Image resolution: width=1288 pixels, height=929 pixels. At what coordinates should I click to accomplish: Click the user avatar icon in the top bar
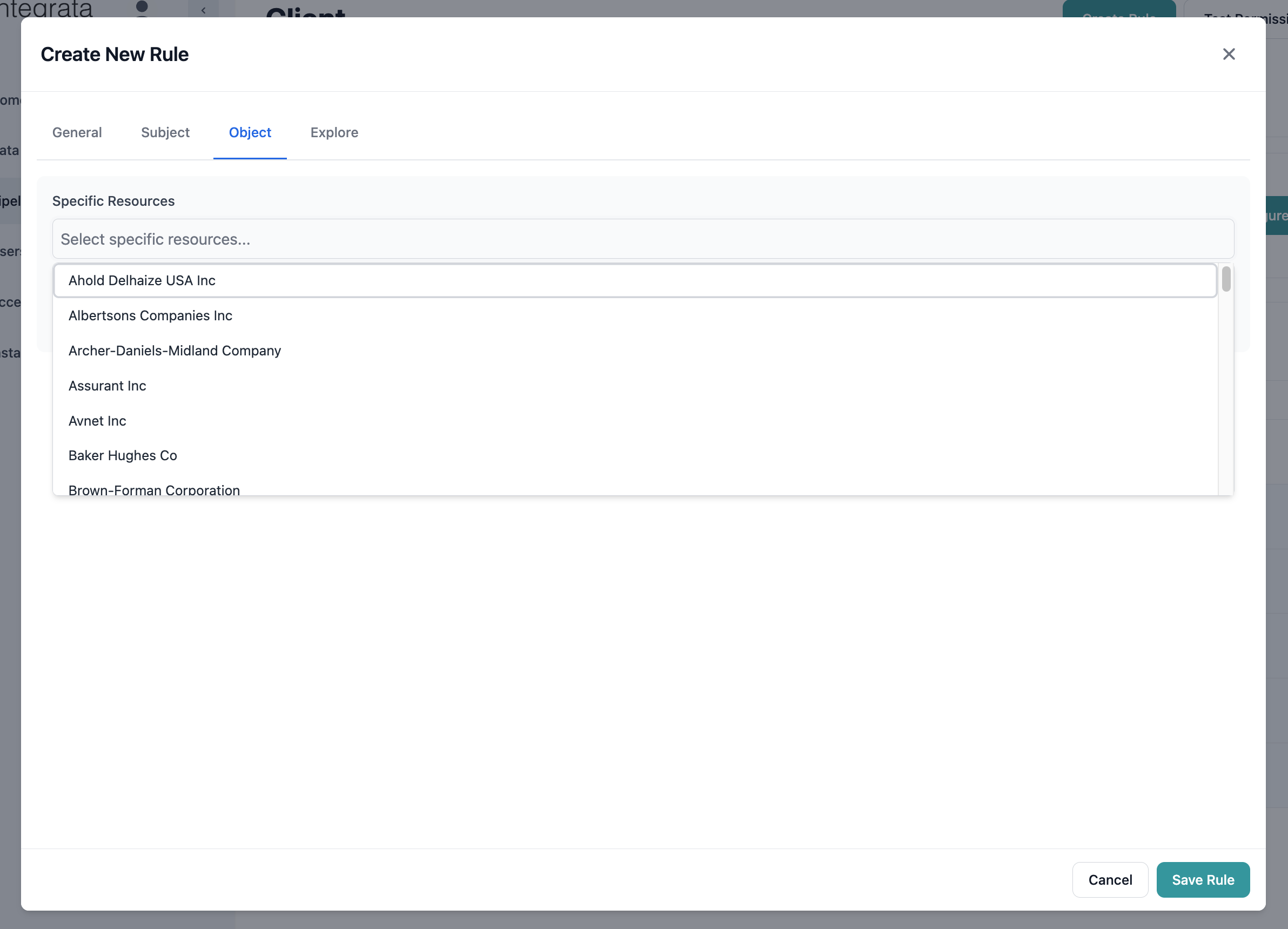pos(142,9)
